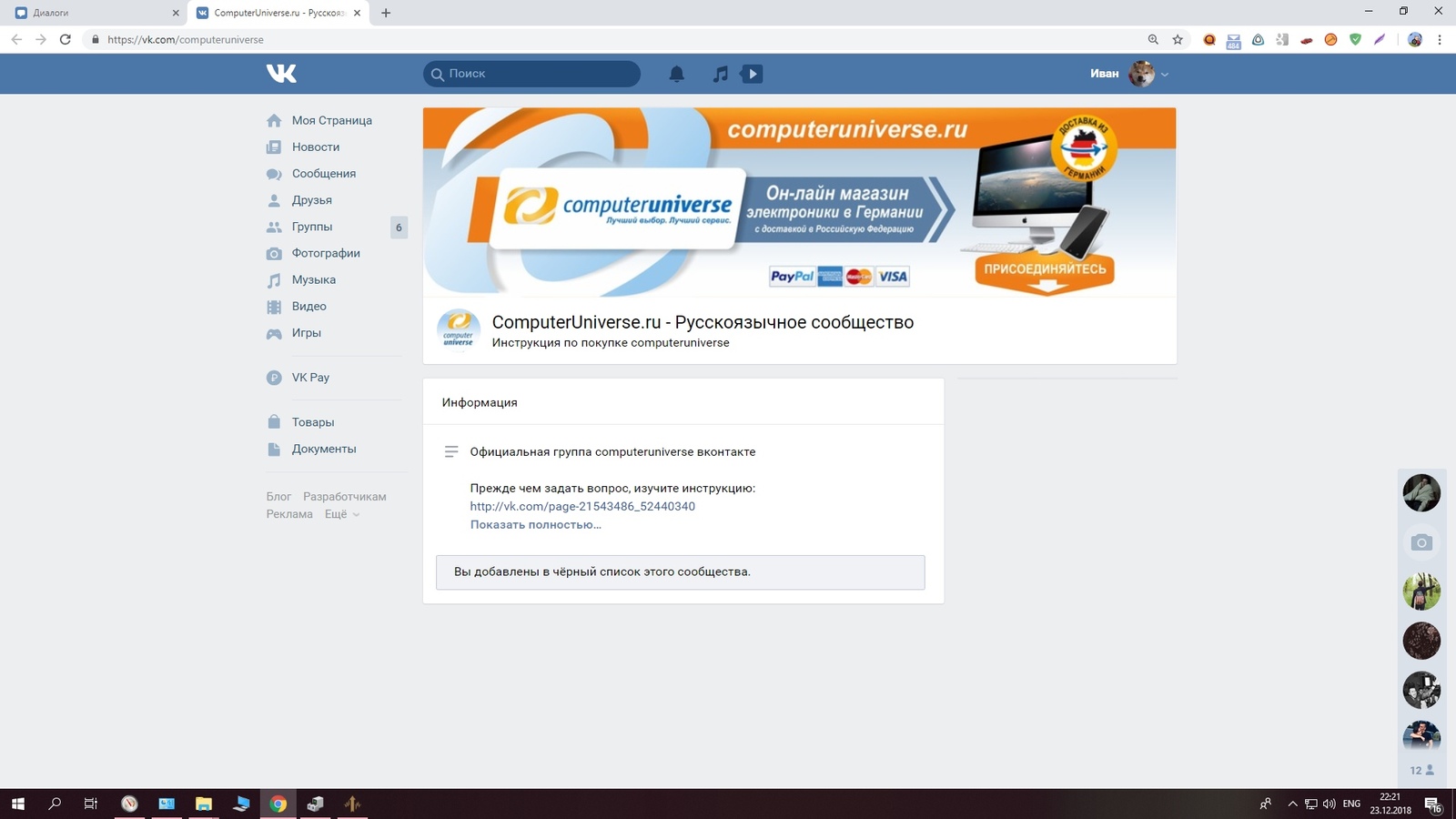
Task: Click browser reload button
Action: point(65,39)
